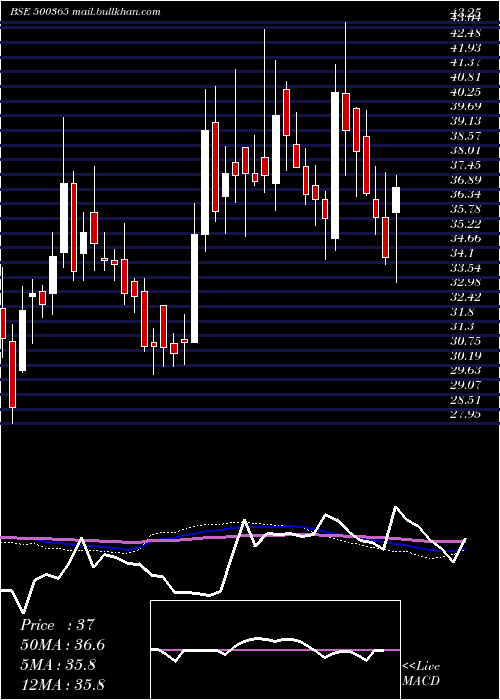Click the 39.69 price axis label
This screenshot has height=700, width=500.
[x=466, y=106]
